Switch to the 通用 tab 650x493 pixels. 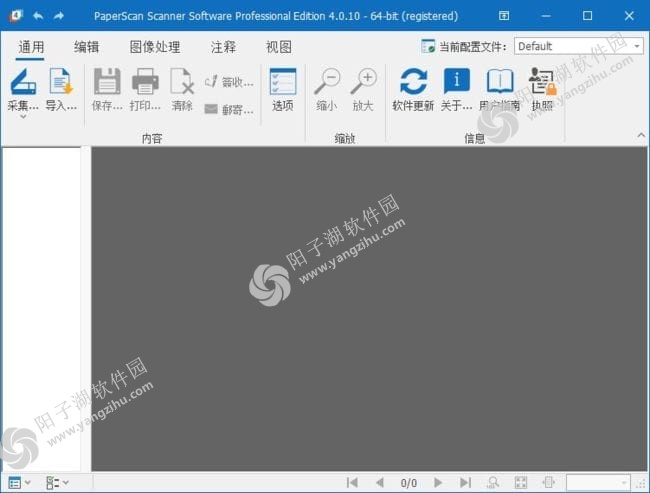31,47
